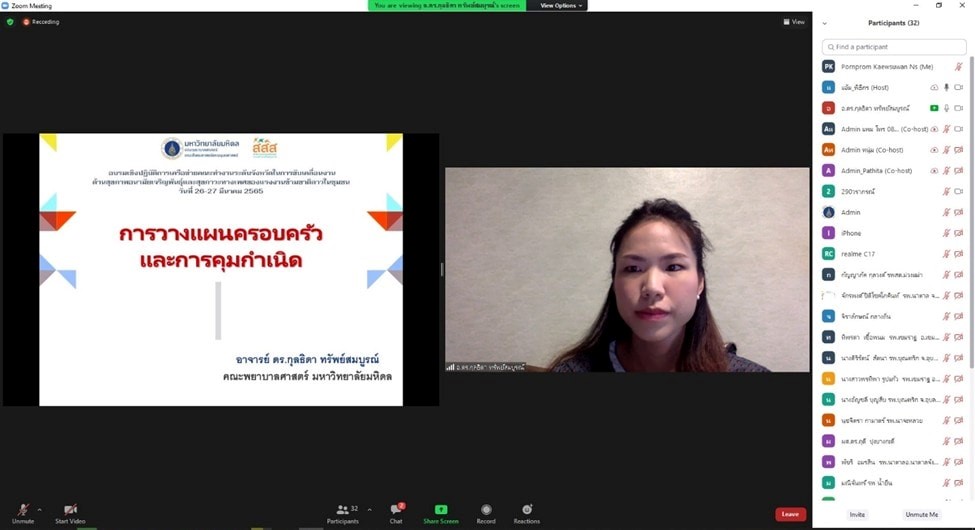The height and width of the screenshot is (530, 975).
Task: Click muted mic icon on realme C17 row
Action: pos(946,254)
